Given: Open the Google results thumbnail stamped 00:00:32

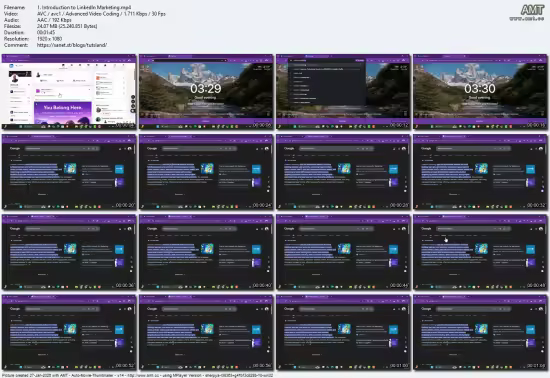Looking at the screenshot, I should tap(480, 172).
